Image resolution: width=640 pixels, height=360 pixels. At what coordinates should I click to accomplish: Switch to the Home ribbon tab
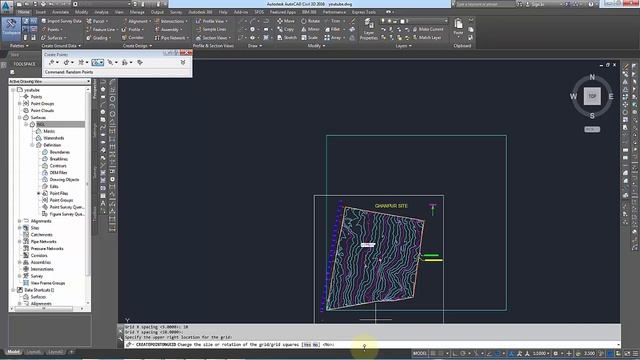pos(23,12)
